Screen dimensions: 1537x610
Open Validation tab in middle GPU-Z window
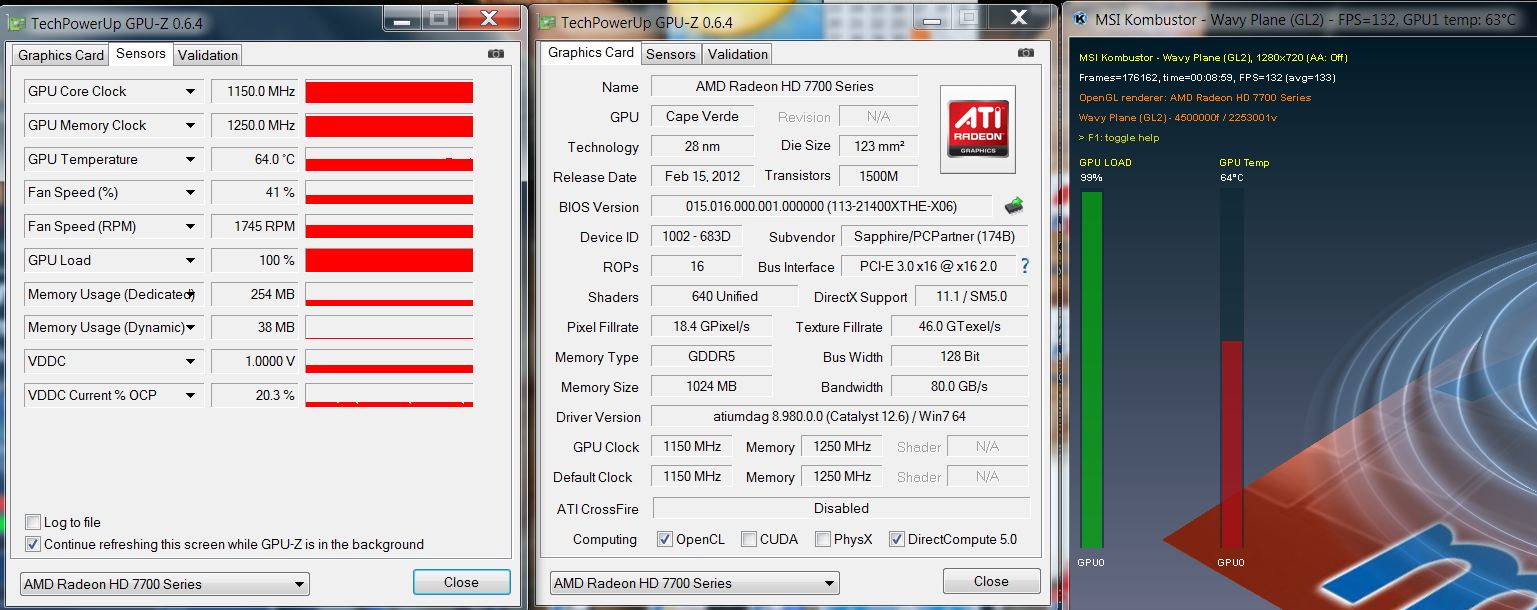click(738, 54)
